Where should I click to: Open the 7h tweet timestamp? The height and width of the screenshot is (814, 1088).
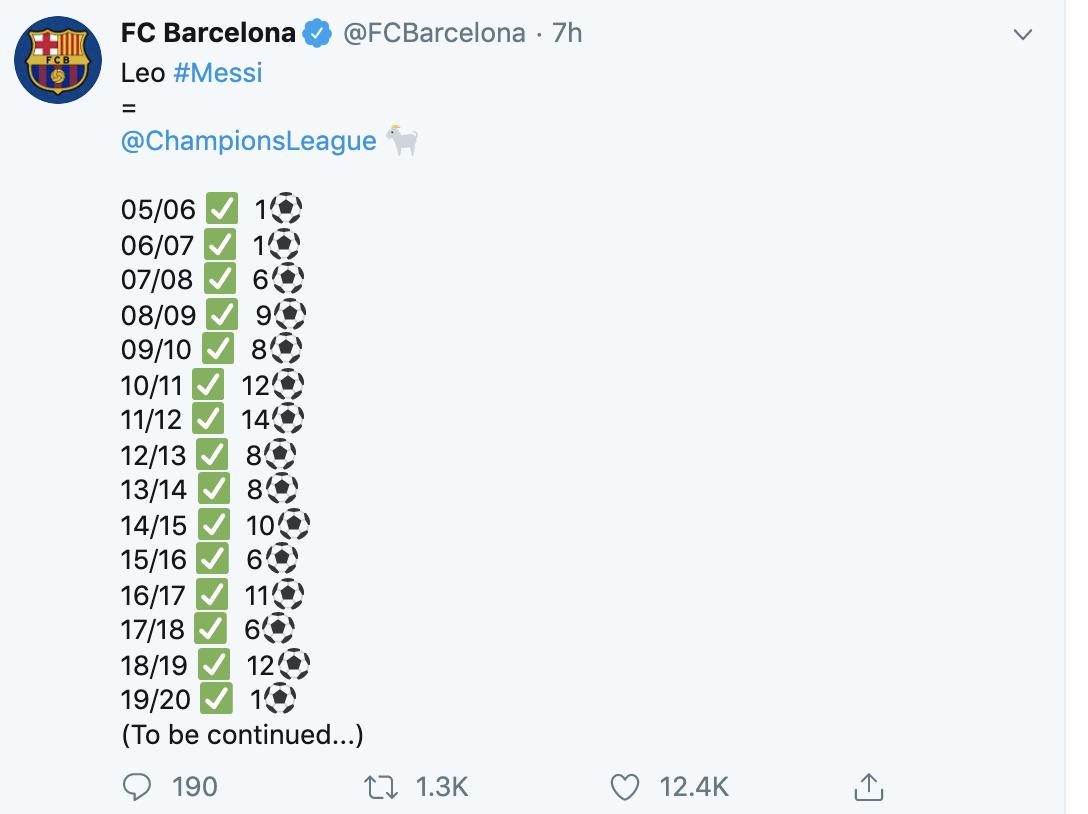pos(567,33)
